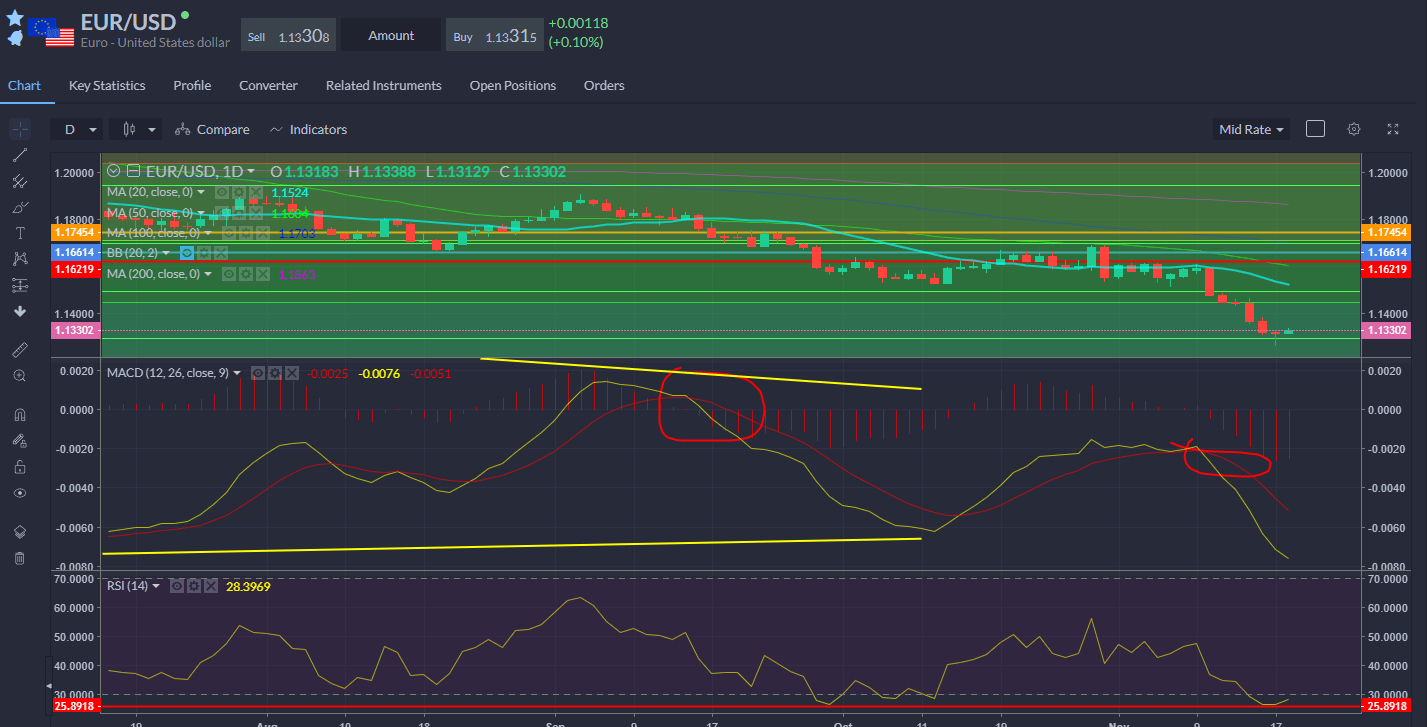The width and height of the screenshot is (1427, 727).
Task: Click the Buy button at 1.13315
Action: point(494,33)
